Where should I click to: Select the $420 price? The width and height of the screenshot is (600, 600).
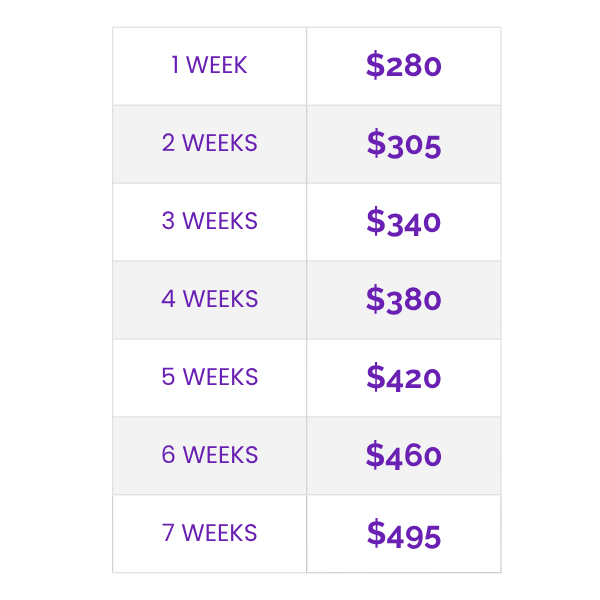coord(404,378)
